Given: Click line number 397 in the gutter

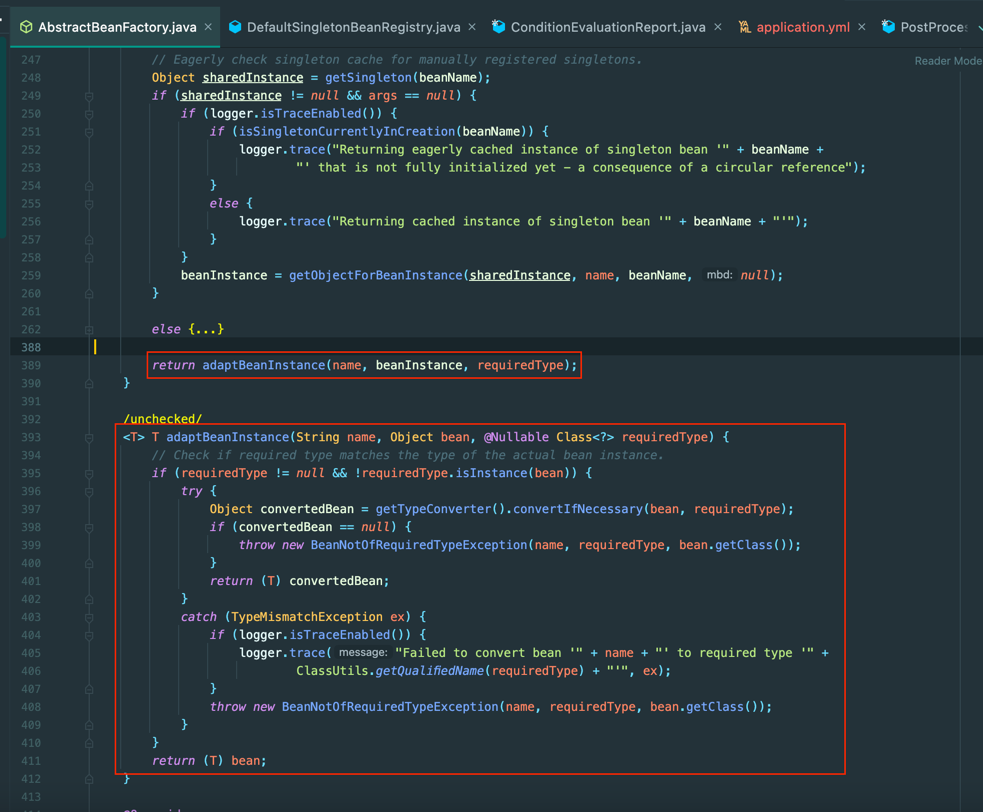Looking at the screenshot, I should click(x=31, y=509).
